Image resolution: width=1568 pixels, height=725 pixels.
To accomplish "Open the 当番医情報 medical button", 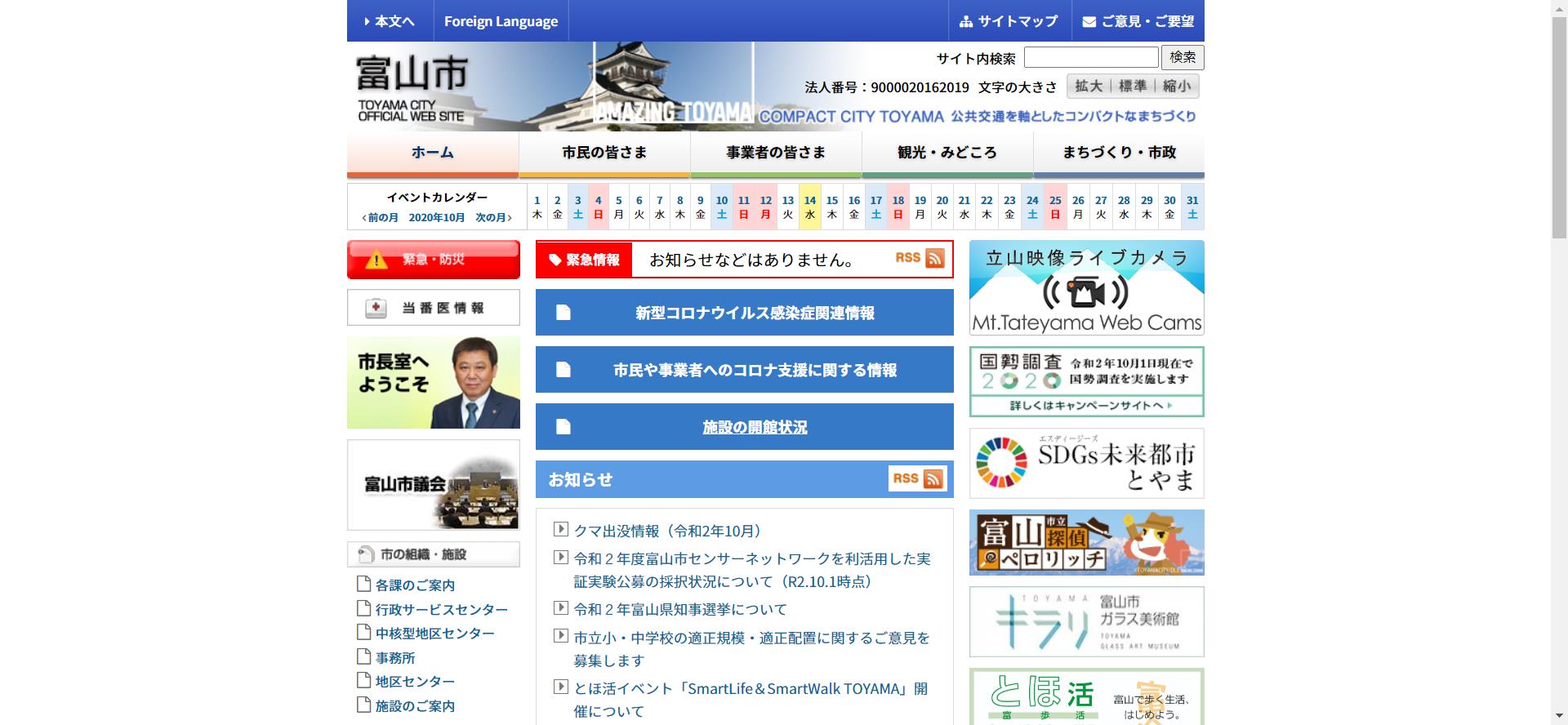I will pyautogui.click(x=433, y=308).
